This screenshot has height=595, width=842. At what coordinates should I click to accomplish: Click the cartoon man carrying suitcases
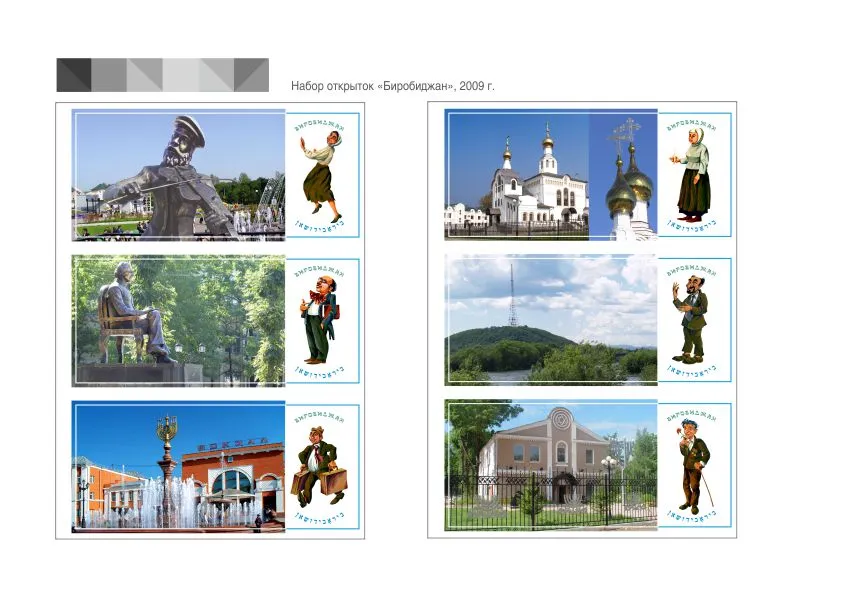(319, 466)
